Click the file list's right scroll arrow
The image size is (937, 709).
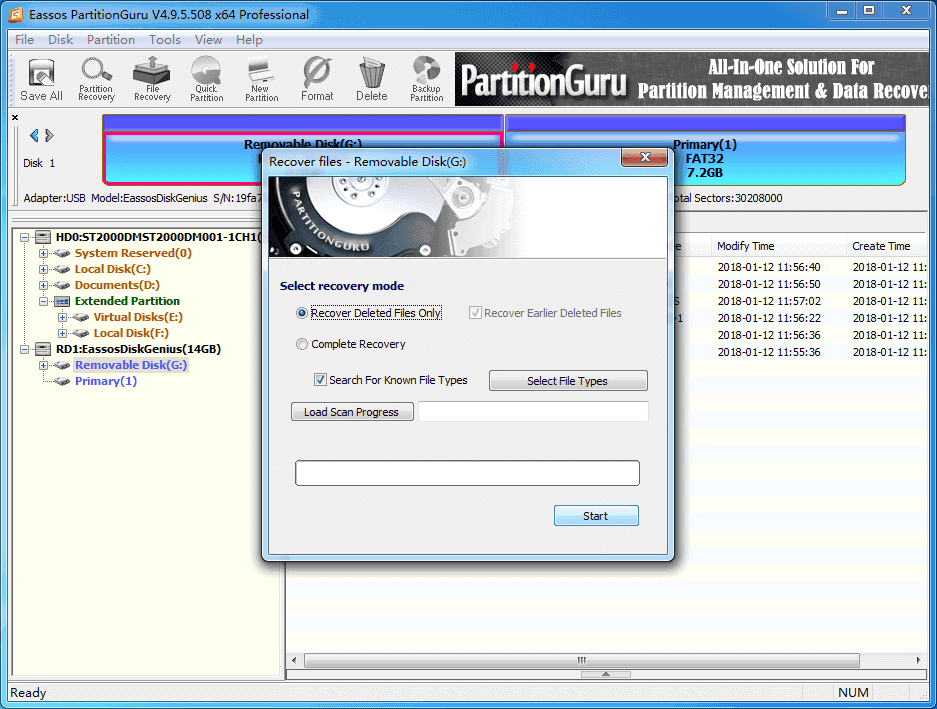(x=918, y=661)
